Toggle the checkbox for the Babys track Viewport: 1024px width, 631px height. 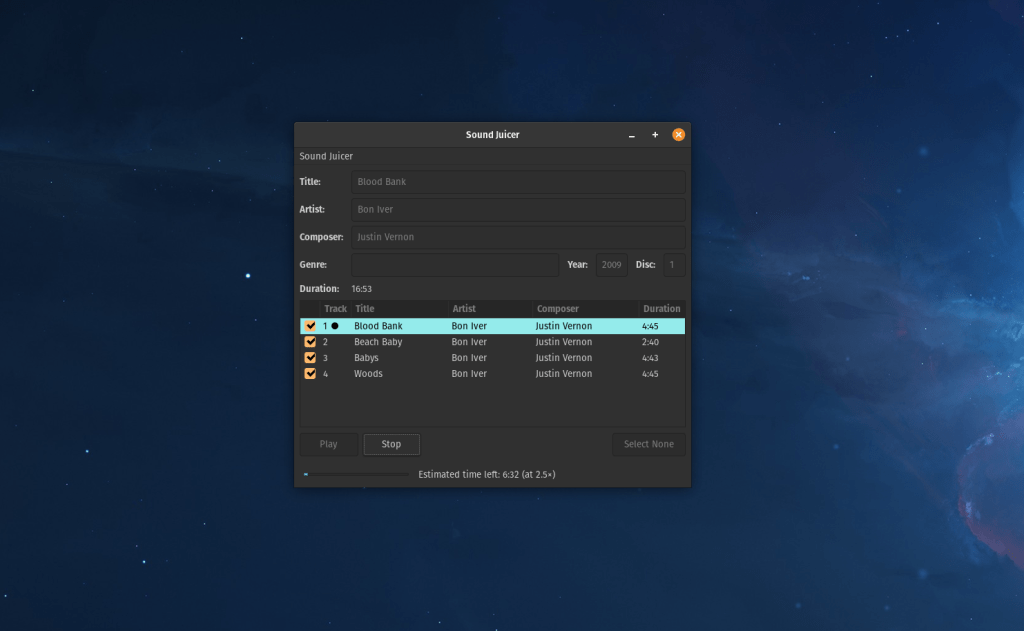pos(310,358)
